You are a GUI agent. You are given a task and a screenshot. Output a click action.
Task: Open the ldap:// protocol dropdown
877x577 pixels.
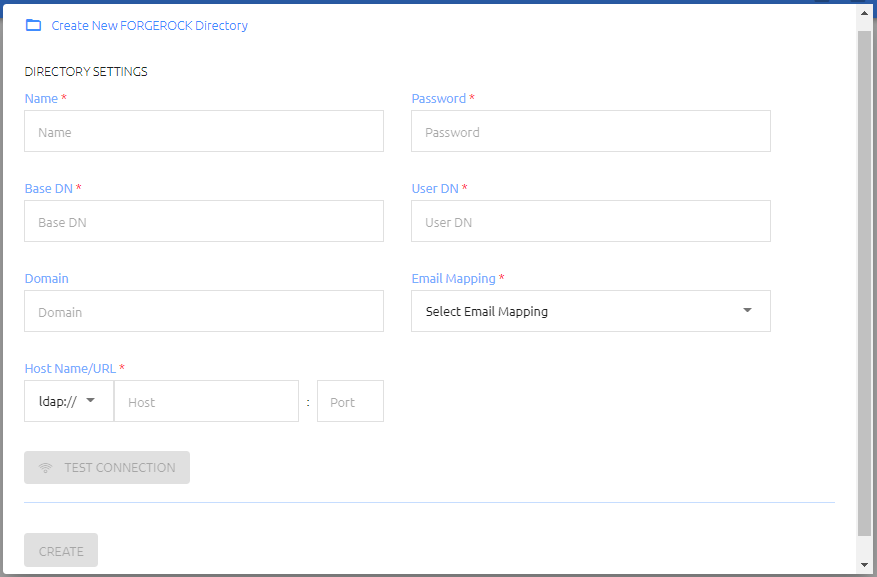(69, 401)
